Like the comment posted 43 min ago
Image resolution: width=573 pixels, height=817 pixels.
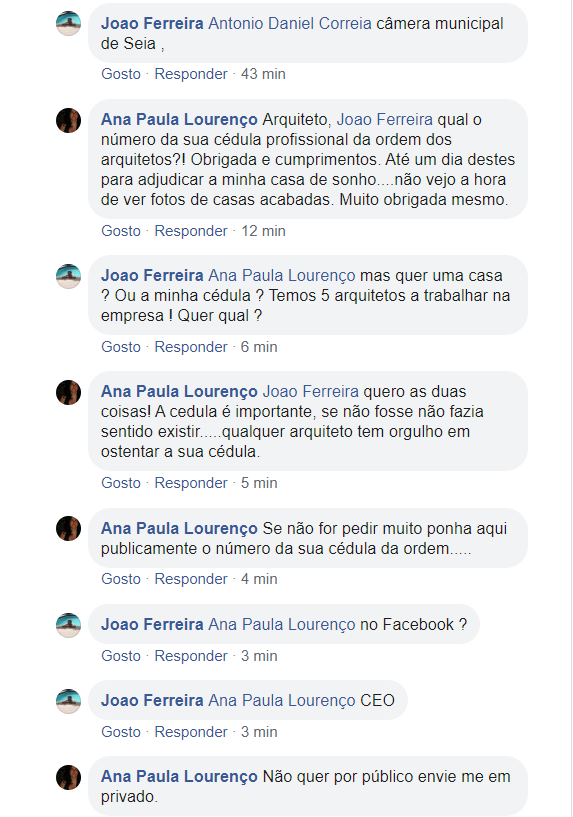(x=121, y=74)
